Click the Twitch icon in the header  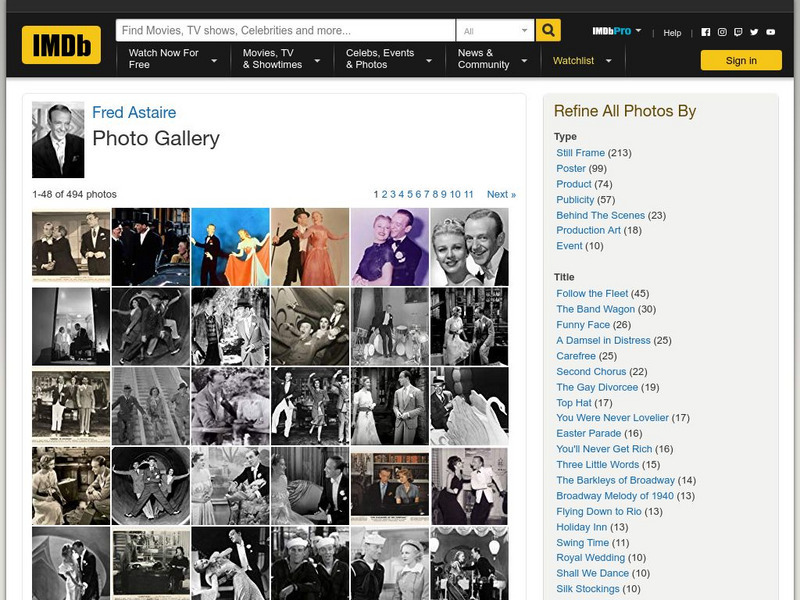(738, 32)
